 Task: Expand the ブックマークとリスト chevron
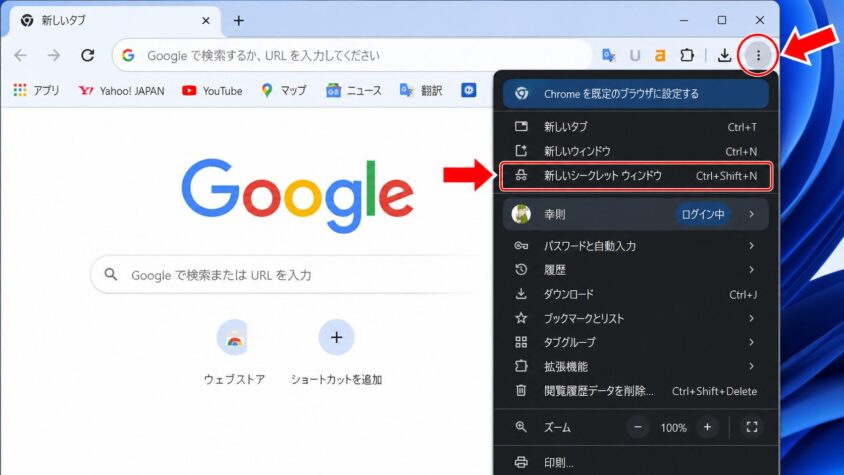click(751, 318)
